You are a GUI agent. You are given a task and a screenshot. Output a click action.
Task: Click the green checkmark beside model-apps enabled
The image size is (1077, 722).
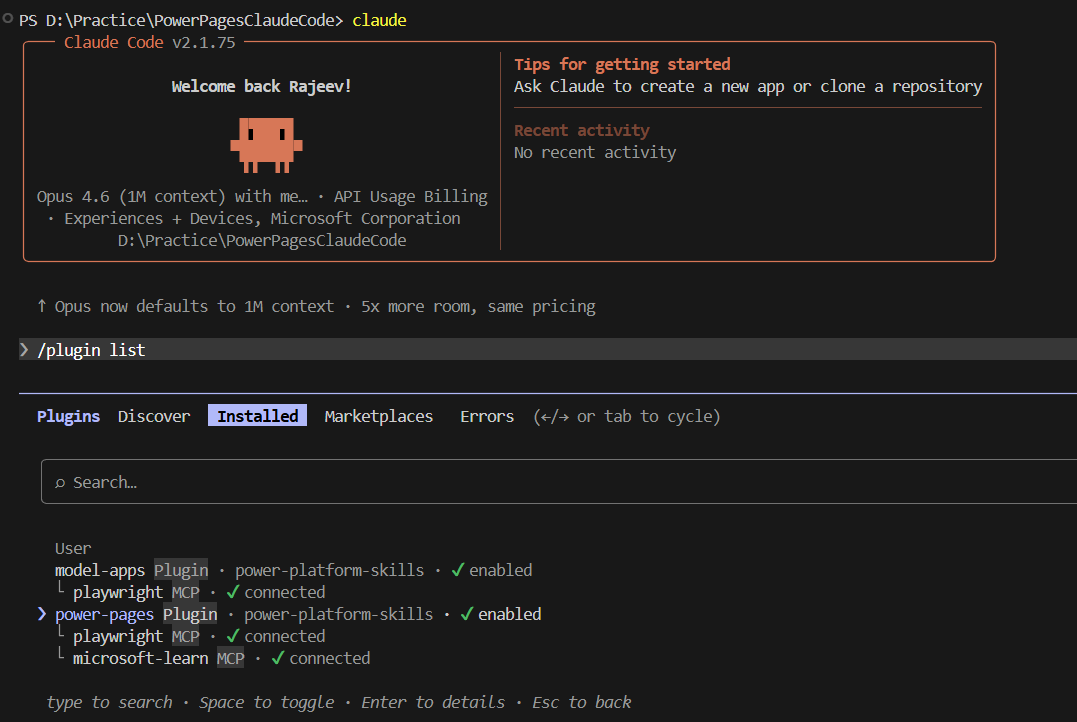point(458,570)
